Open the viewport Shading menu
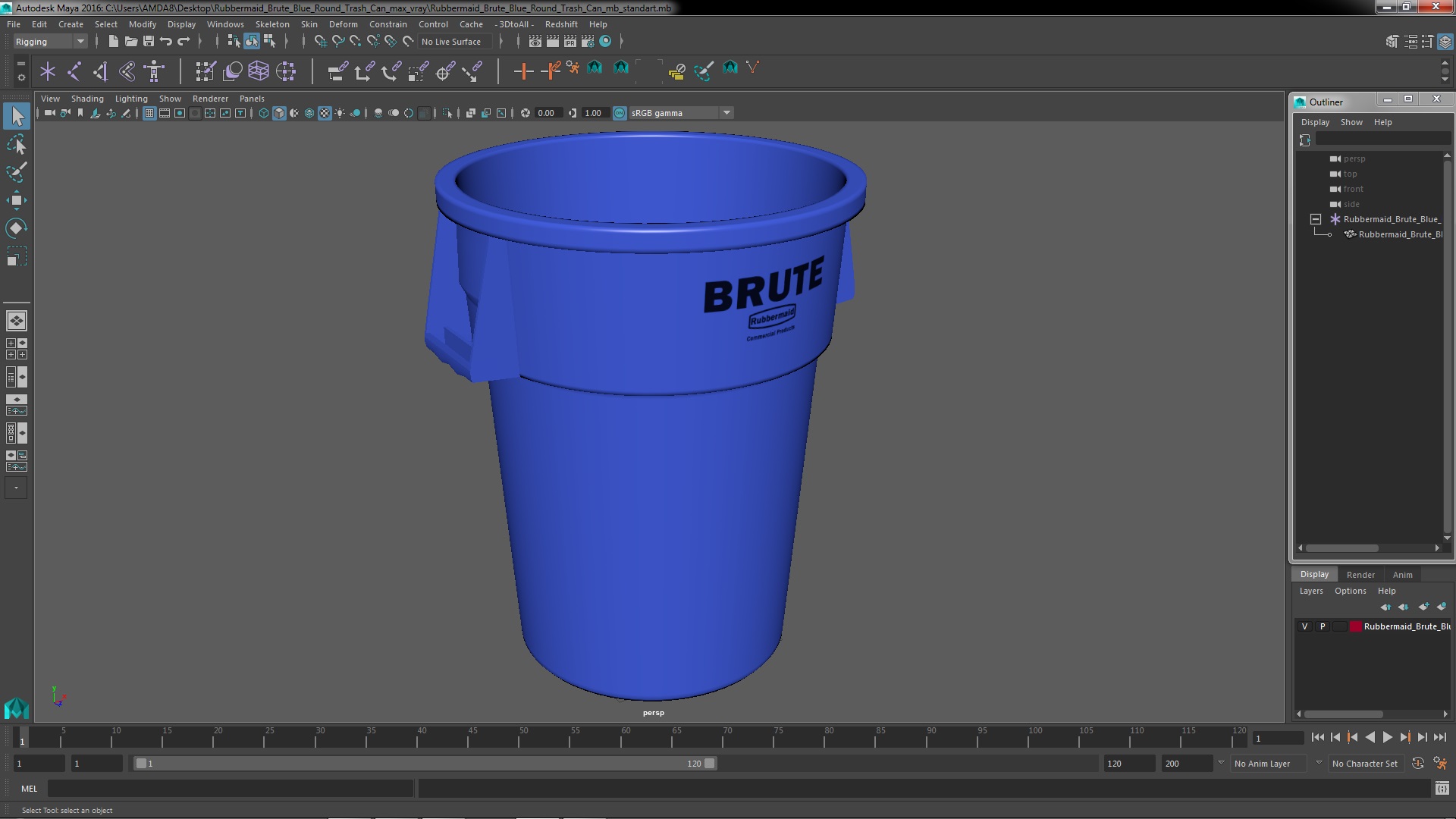The image size is (1456, 819). (x=87, y=99)
